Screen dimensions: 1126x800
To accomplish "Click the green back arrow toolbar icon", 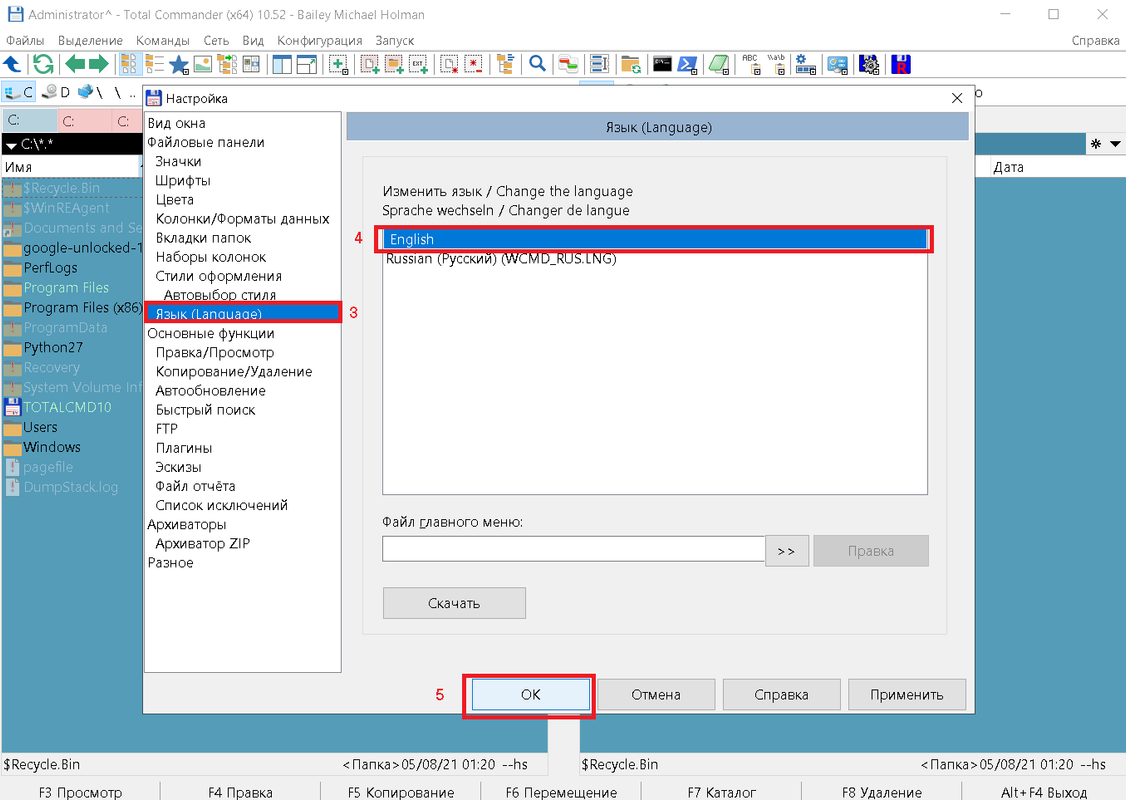I will (x=75, y=65).
